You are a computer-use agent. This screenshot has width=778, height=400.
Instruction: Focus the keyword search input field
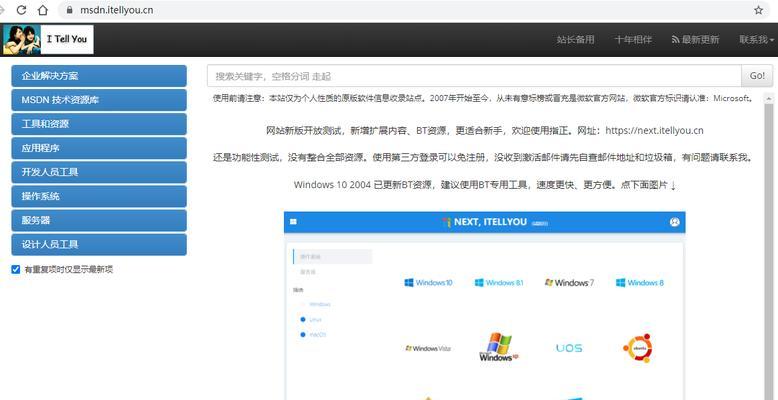pos(474,76)
